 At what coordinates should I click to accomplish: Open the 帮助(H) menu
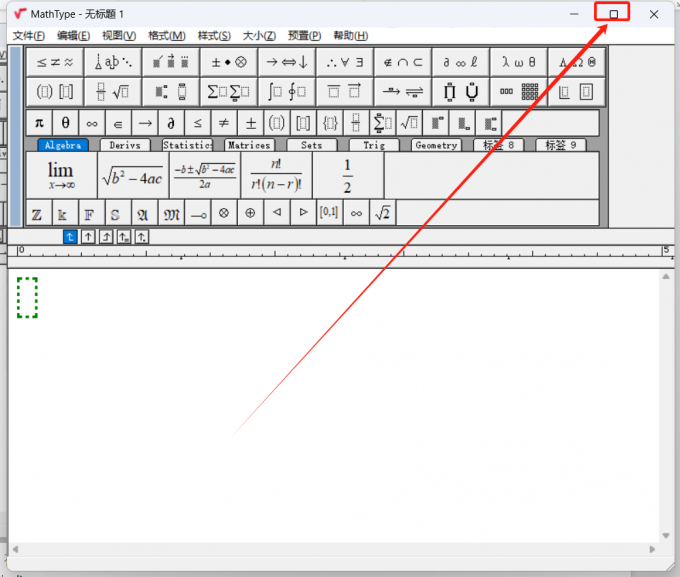(350, 36)
